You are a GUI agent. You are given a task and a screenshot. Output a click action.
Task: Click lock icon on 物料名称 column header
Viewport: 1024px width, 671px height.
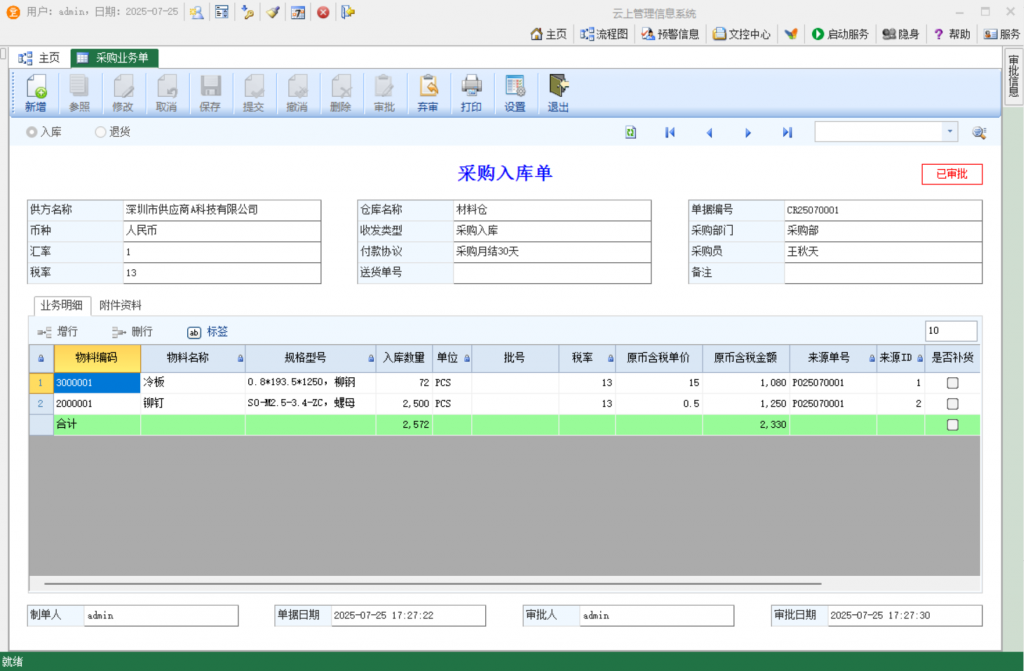(x=240, y=358)
